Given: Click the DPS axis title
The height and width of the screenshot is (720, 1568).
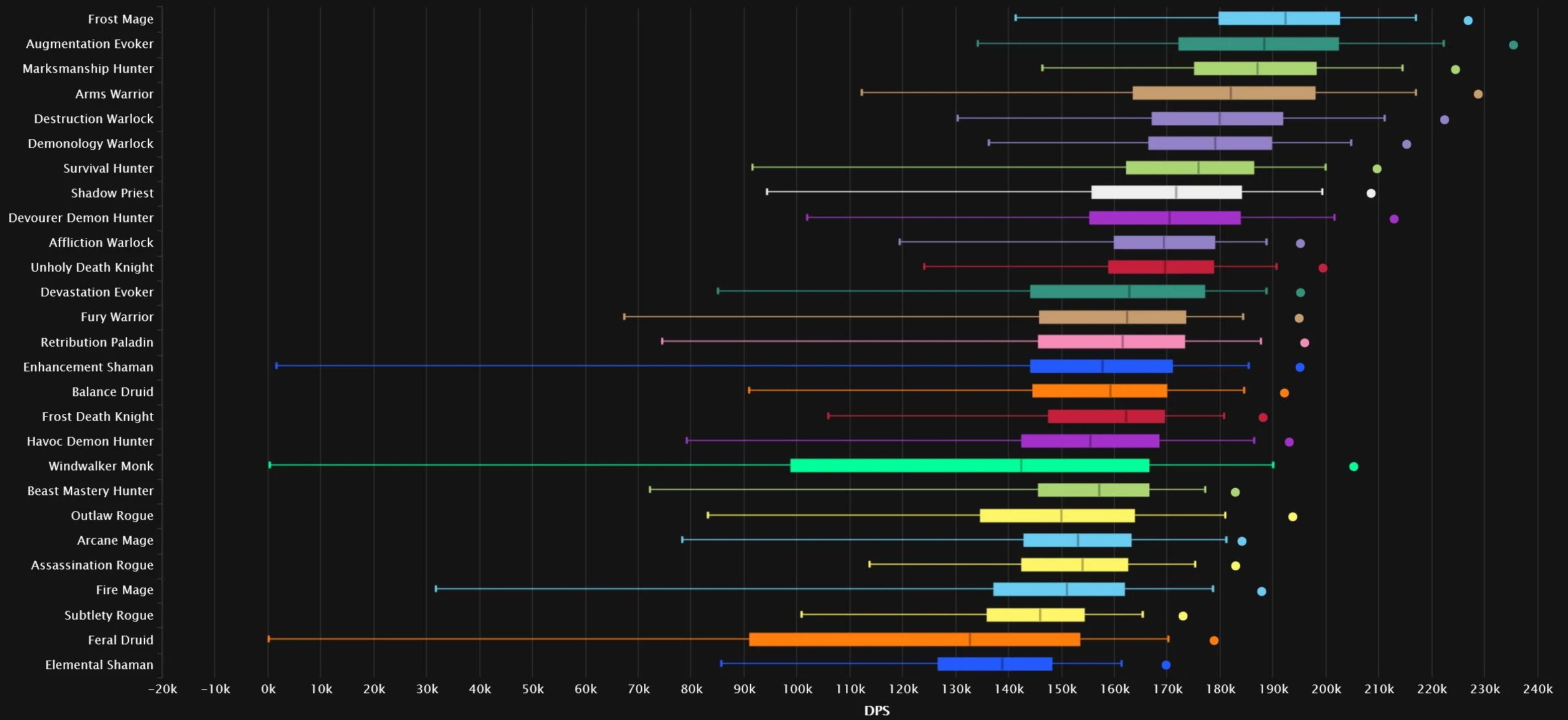Looking at the screenshot, I should 876,710.
